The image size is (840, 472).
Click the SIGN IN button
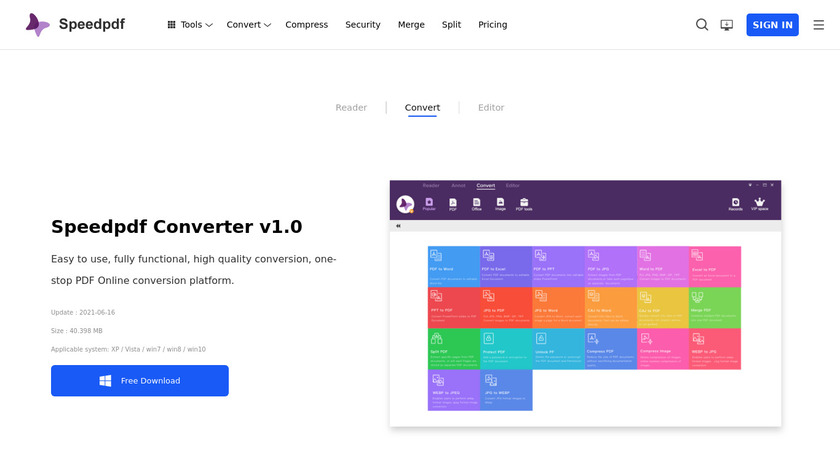click(x=772, y=25)
